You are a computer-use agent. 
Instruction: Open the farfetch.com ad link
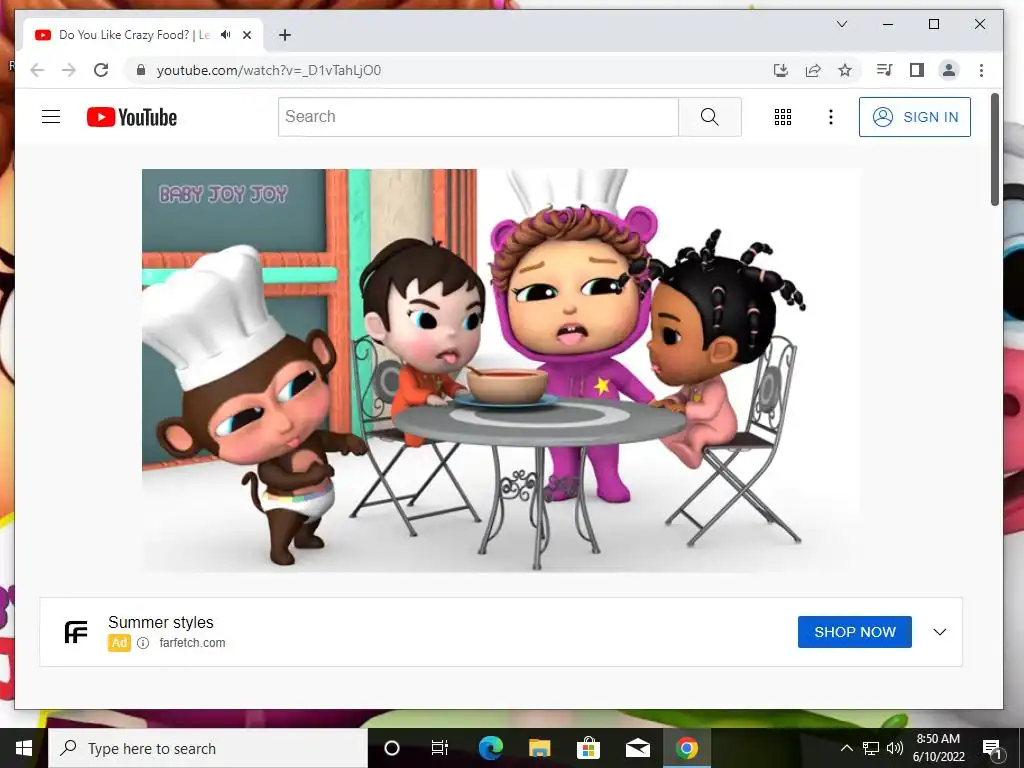pyautogui.click(x=193, y=643)
